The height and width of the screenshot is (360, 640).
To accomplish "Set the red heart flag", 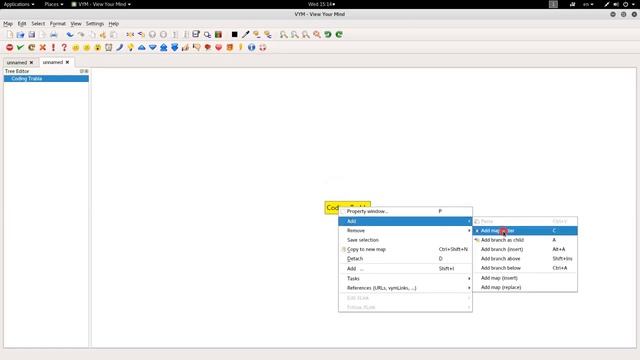I will click(218, 47).
